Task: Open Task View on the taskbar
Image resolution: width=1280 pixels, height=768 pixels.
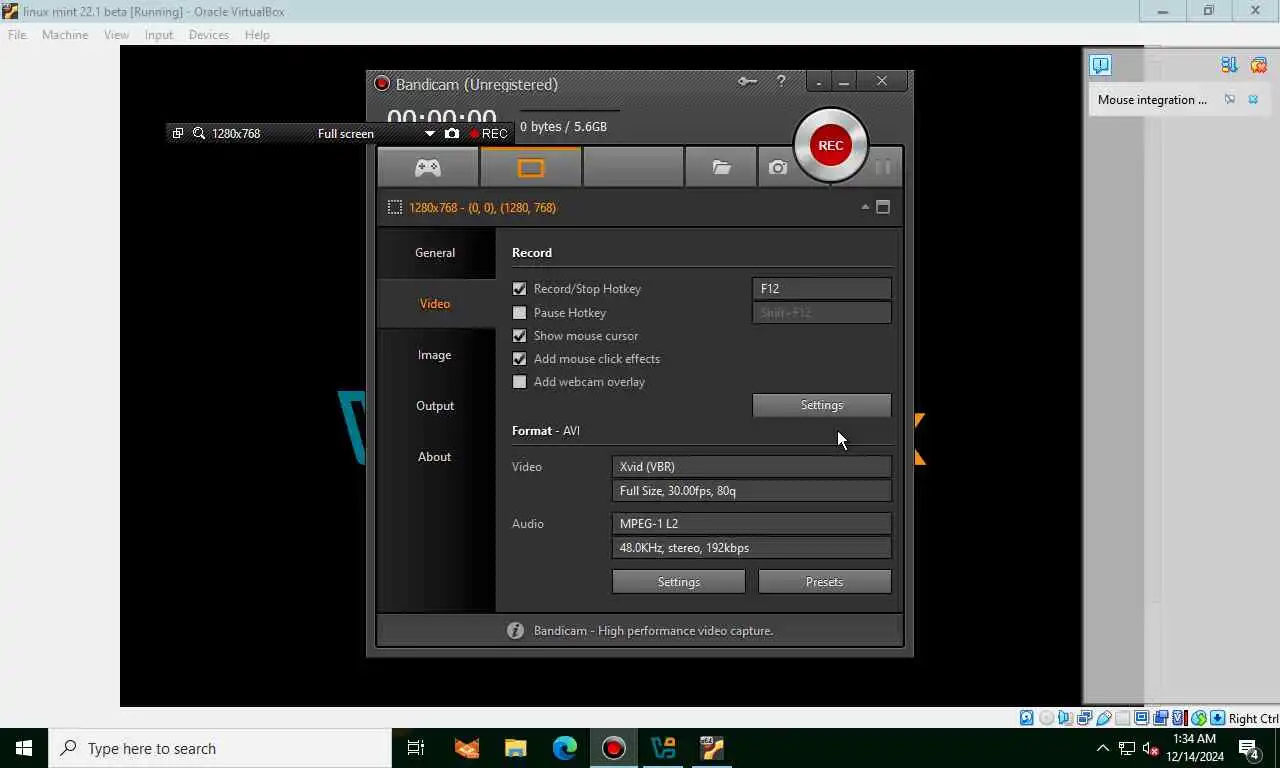Action: (x=416, y=748)
